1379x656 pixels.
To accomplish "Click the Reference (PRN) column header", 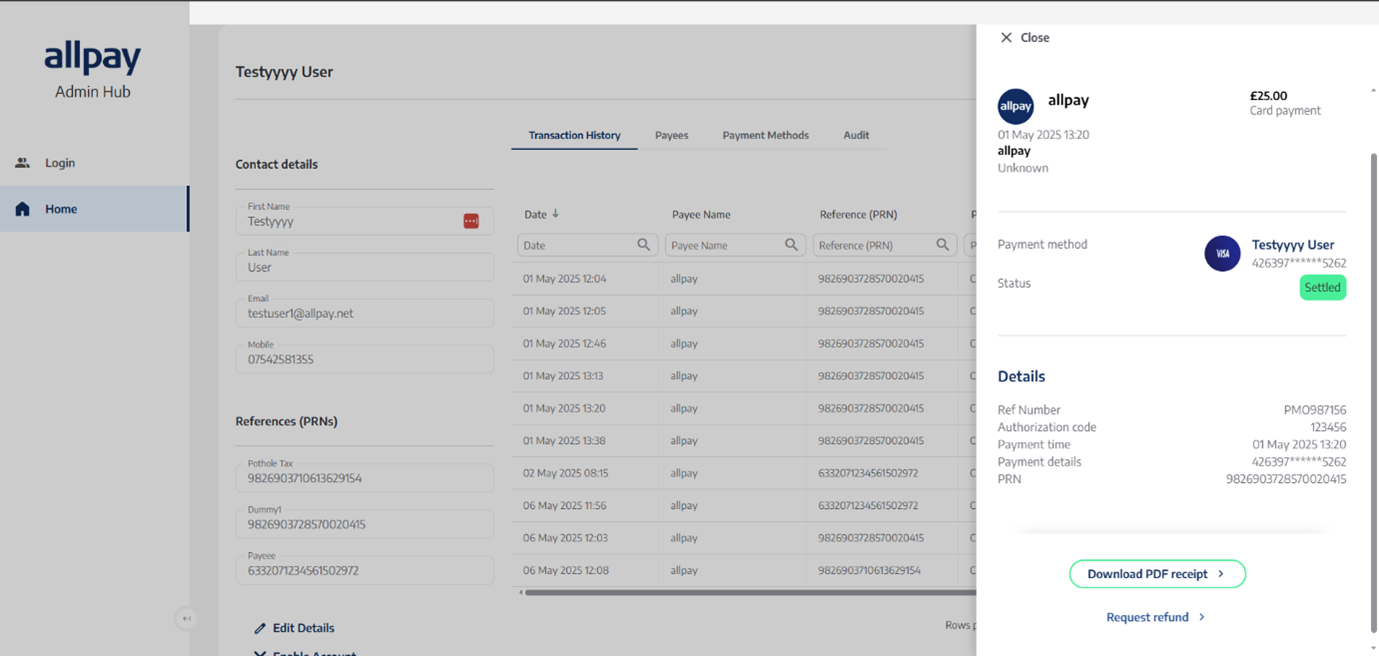I will [x=858, y=214].
